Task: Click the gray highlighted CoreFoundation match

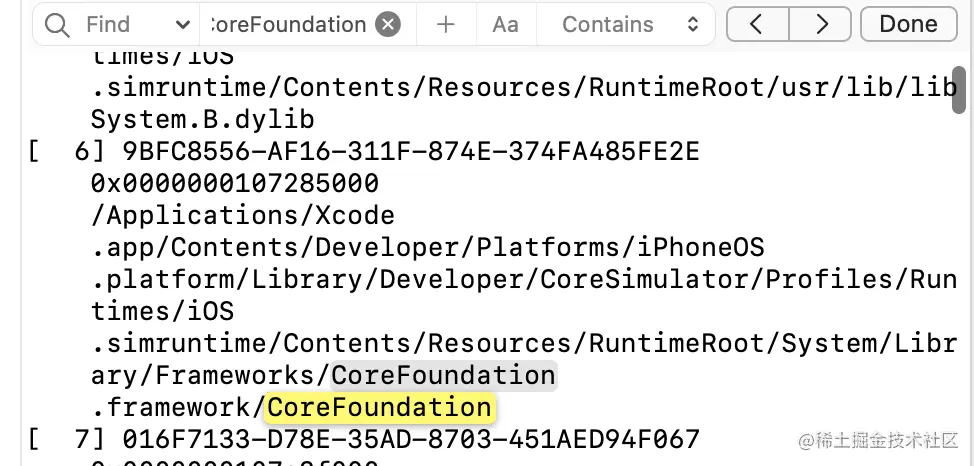Action: click(x=443, y=376)
